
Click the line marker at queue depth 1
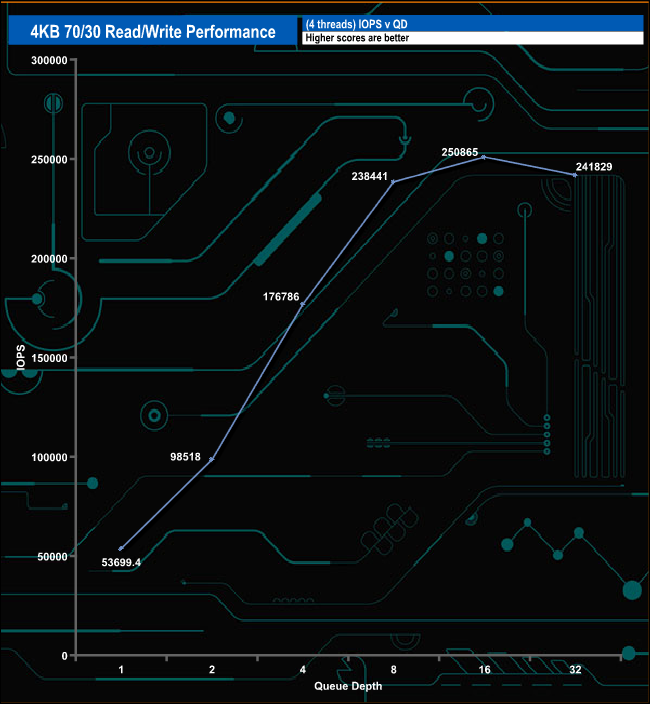pos(121,549)
